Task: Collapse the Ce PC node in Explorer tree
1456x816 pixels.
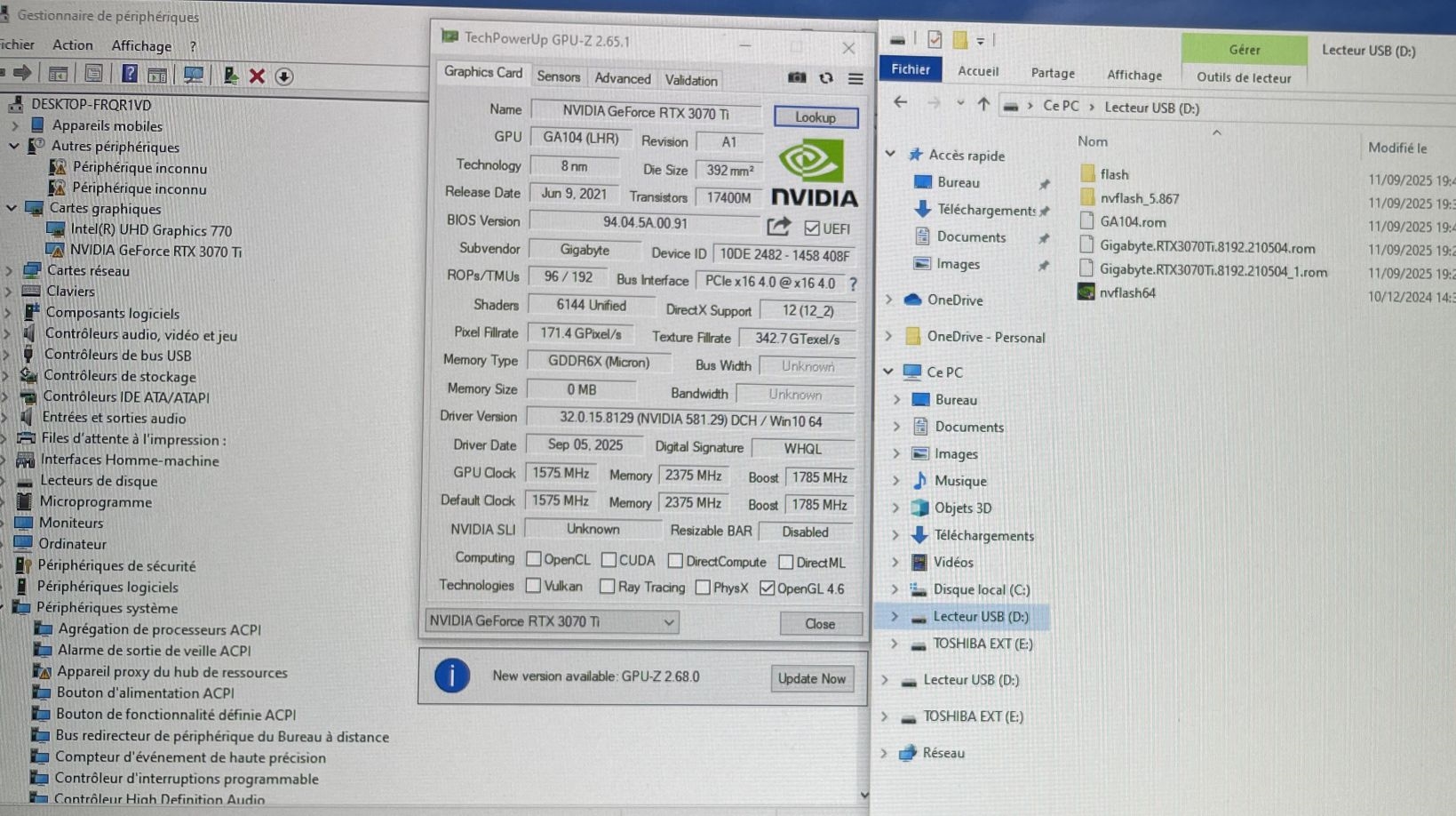Action: tap(887, 372)
